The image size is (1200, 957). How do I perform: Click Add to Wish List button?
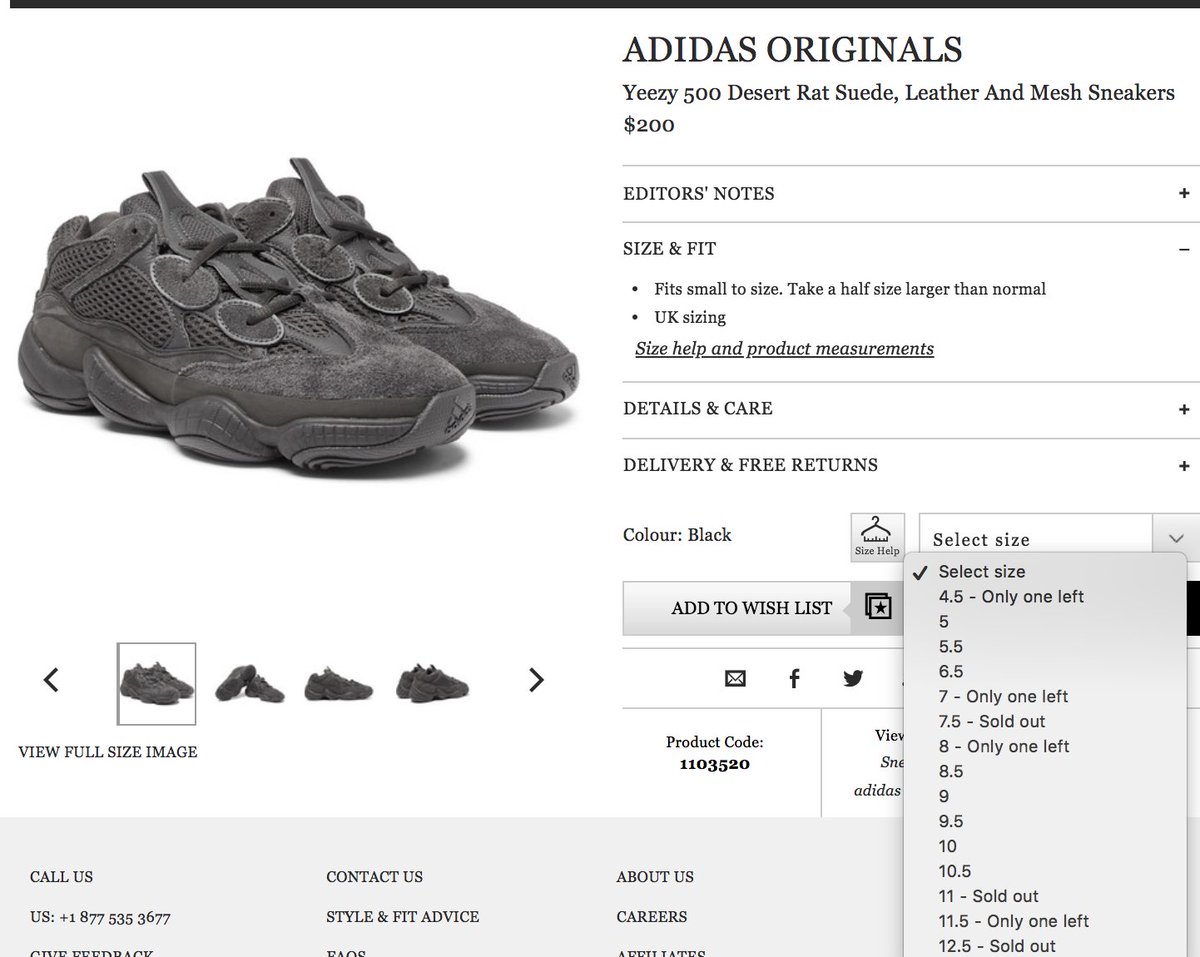(x=752, y=608)
